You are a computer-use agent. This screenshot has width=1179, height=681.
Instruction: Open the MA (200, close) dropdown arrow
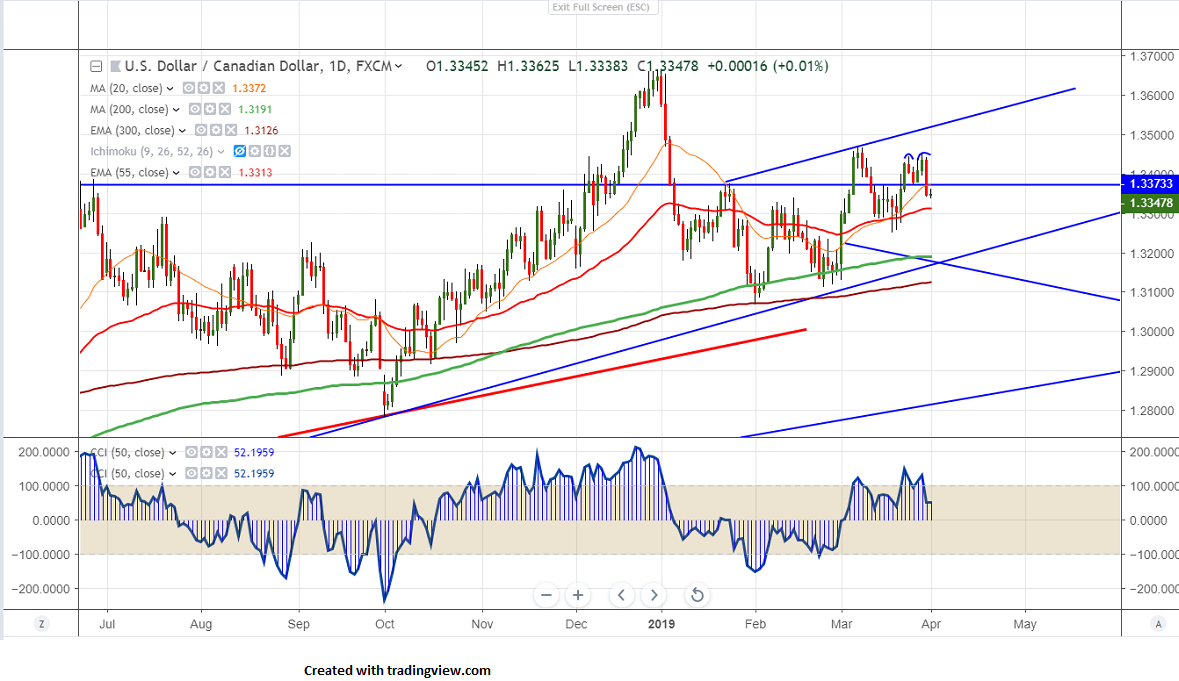[x=177, y=110]
